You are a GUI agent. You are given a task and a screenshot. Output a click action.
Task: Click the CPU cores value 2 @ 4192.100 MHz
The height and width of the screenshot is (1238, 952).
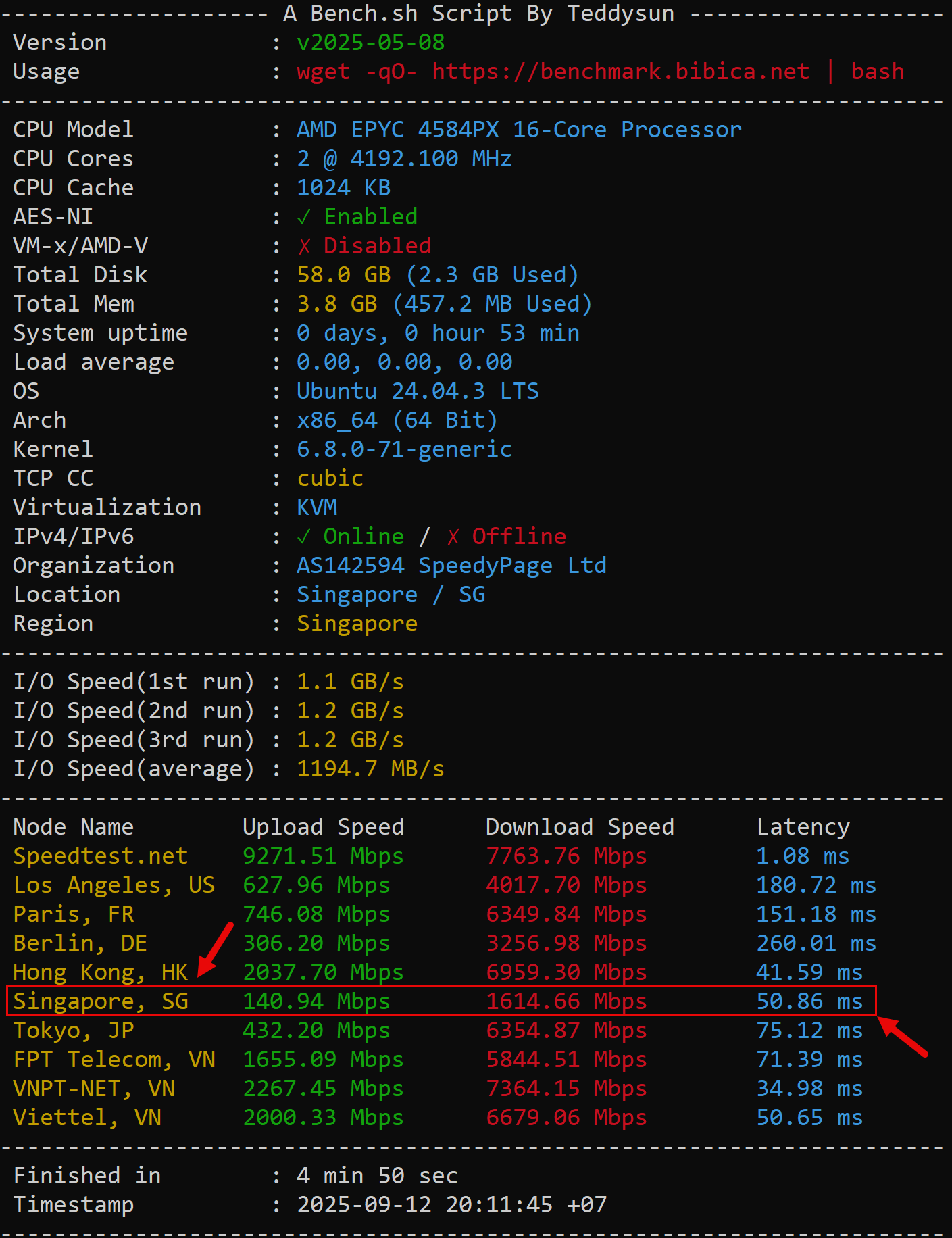tap(404, 159)
